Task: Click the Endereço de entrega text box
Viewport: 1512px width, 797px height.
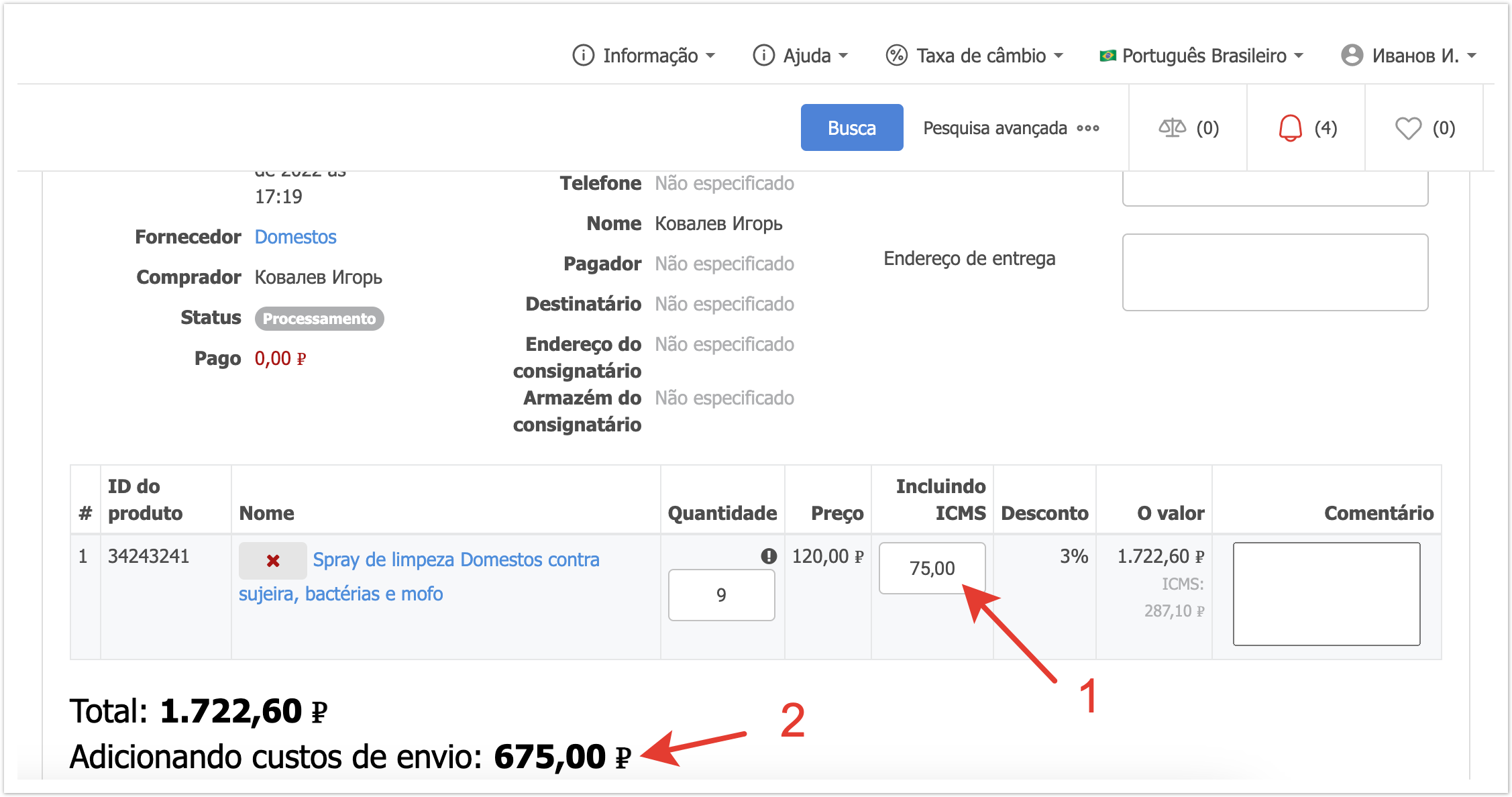Action: tap(1275, 272)
